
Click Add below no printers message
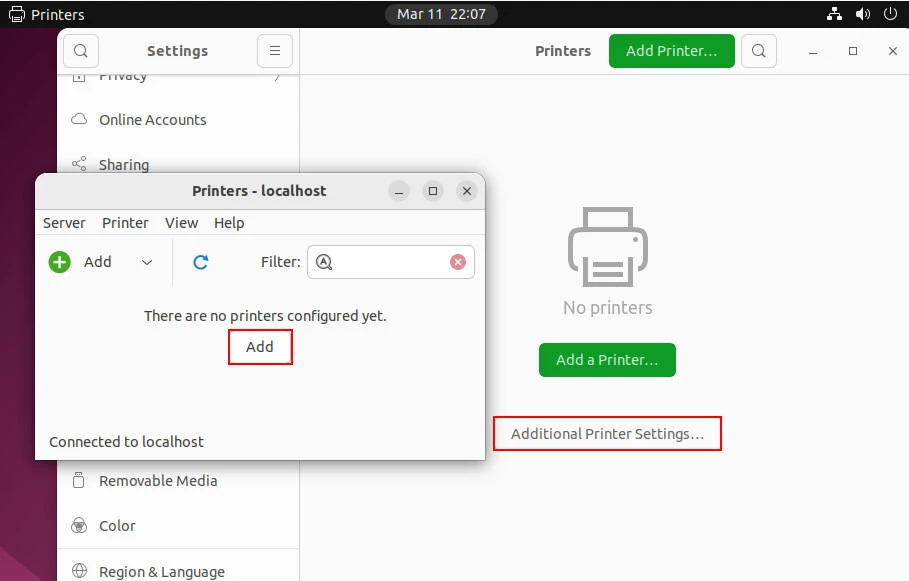tap(260, 347)
